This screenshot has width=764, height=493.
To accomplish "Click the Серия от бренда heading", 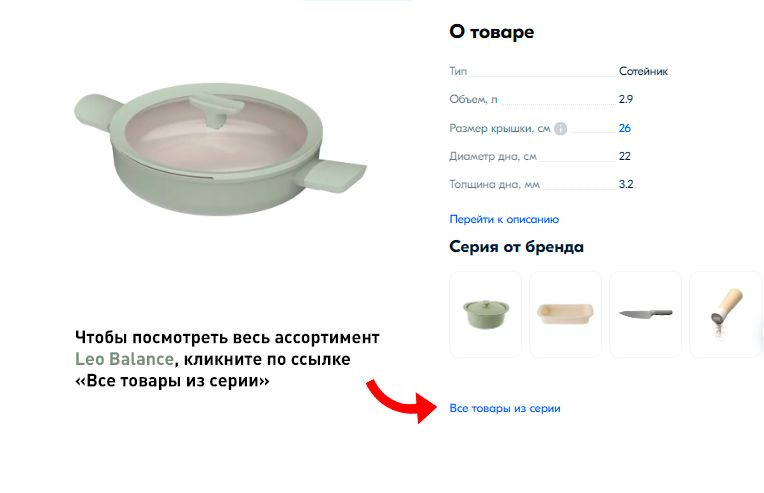I will coord(516,246).
